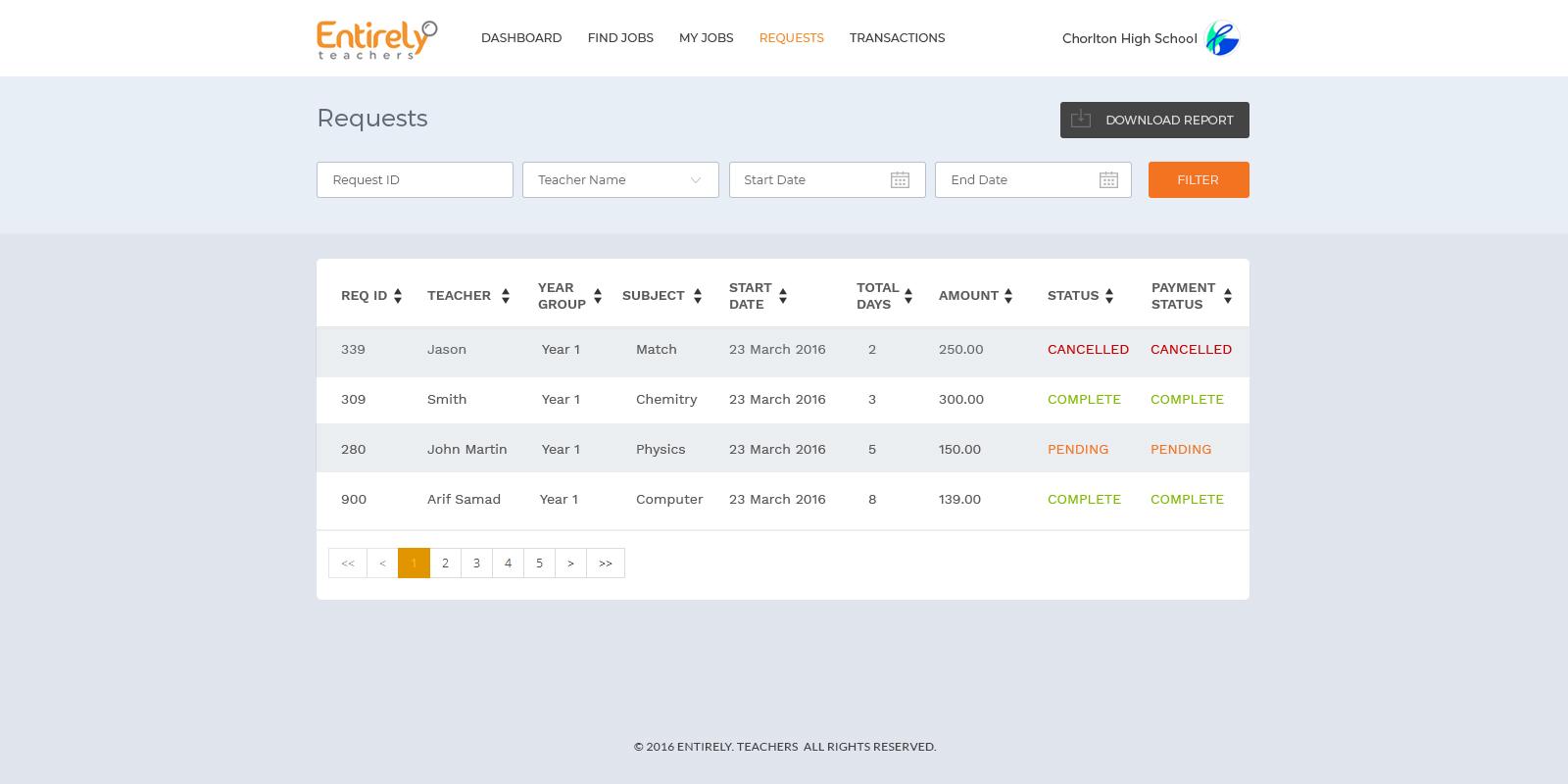Click the Start Date calendar icon
Screen dimensions: 1568x784
pos(900,180)
